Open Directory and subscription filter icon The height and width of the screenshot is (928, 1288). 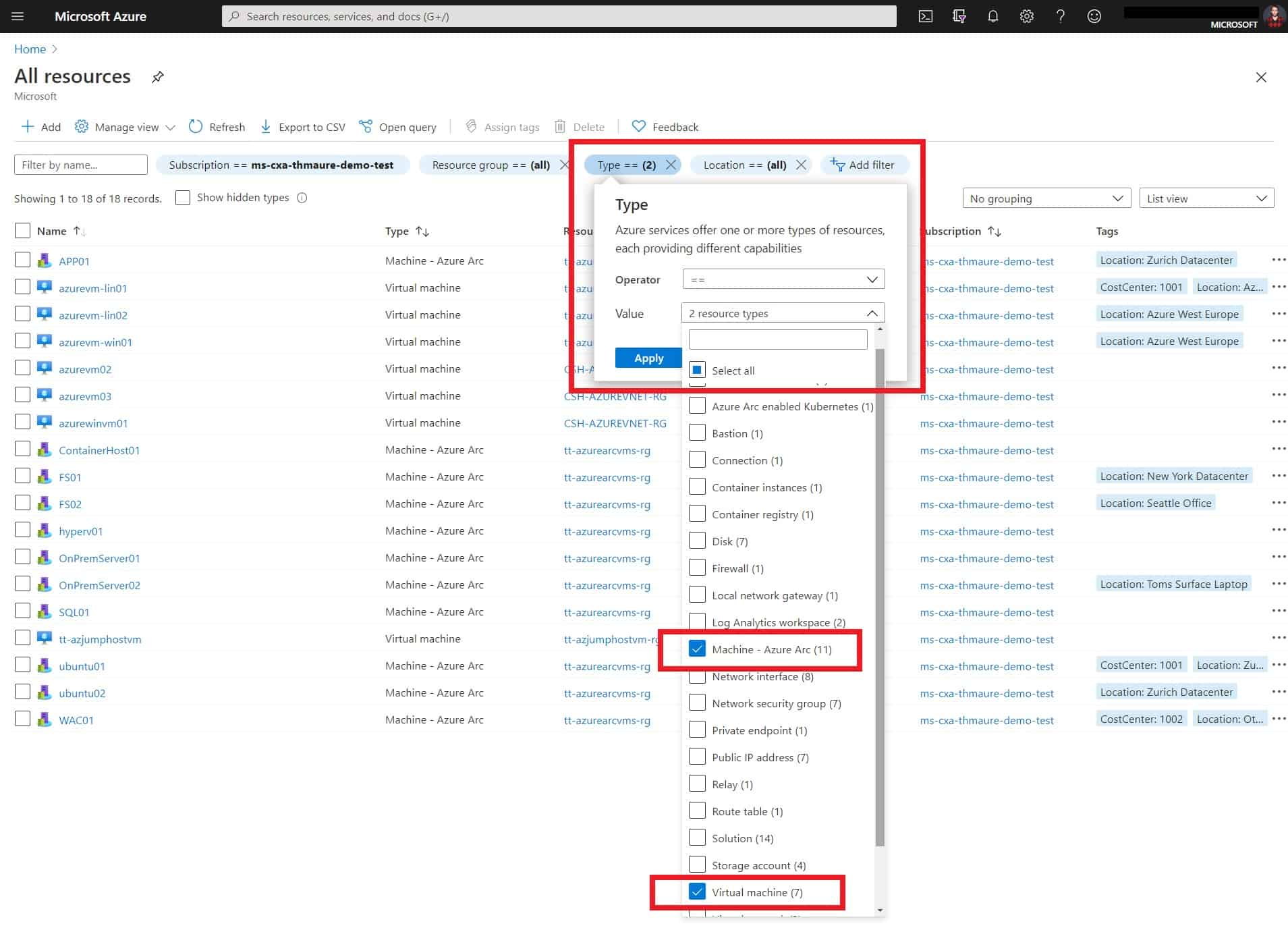tap(959, 16)
